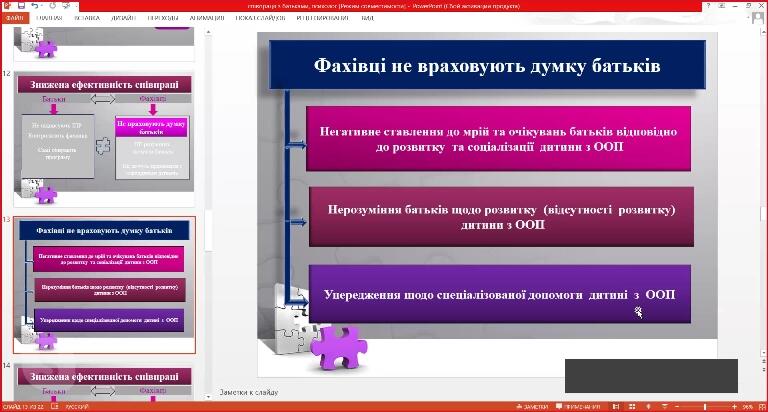Click the Redo (repeat) icon

coord(53,5)
